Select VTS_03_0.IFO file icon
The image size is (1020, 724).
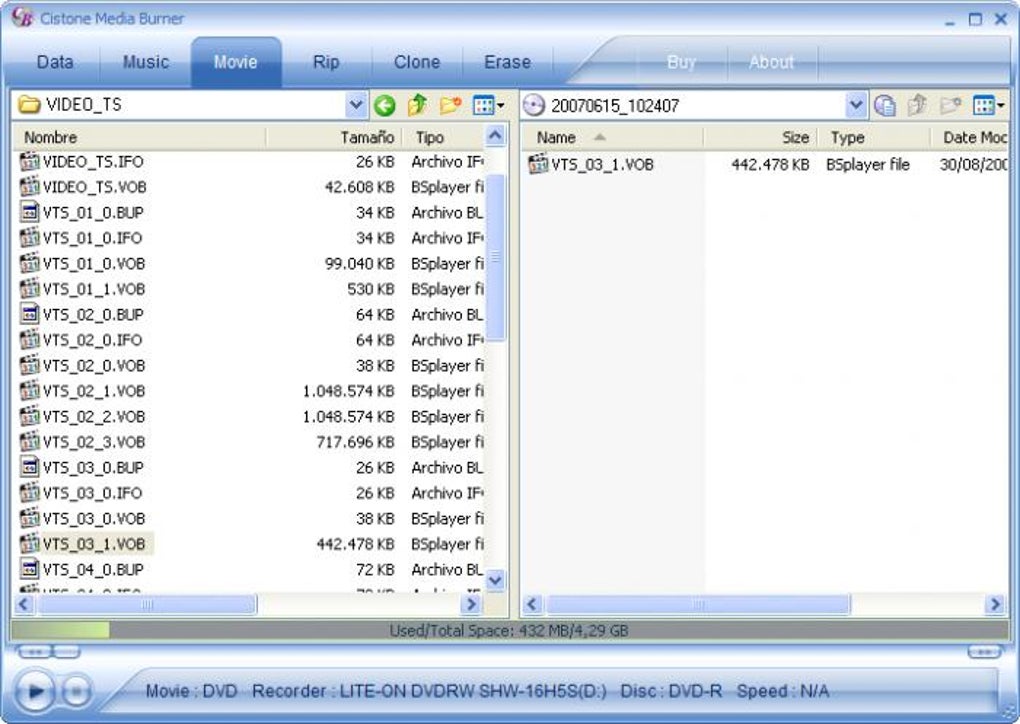[29, 492]
